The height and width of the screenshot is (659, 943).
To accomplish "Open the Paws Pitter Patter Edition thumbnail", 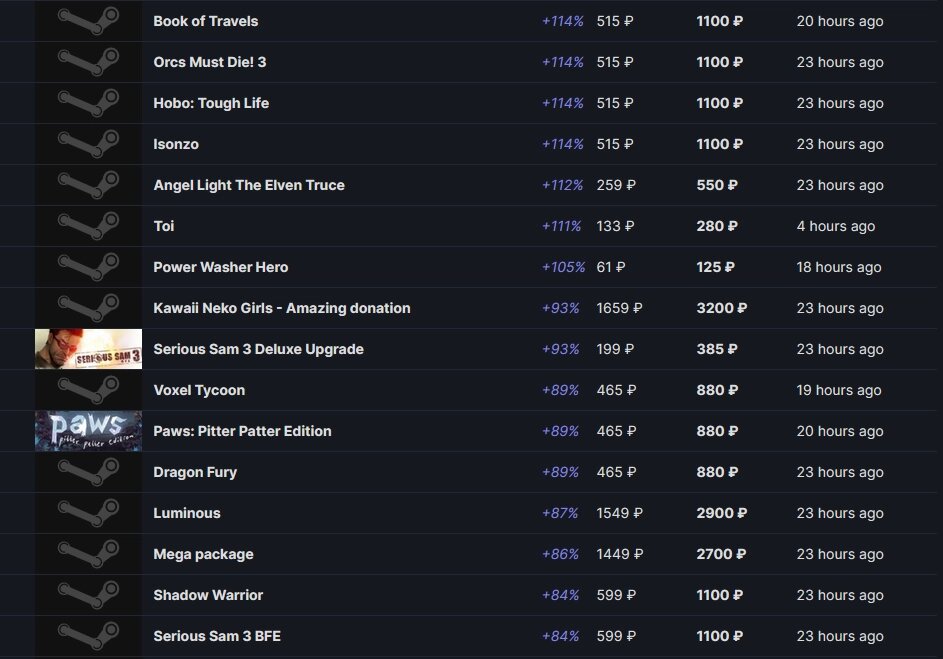I will point(88,431).
